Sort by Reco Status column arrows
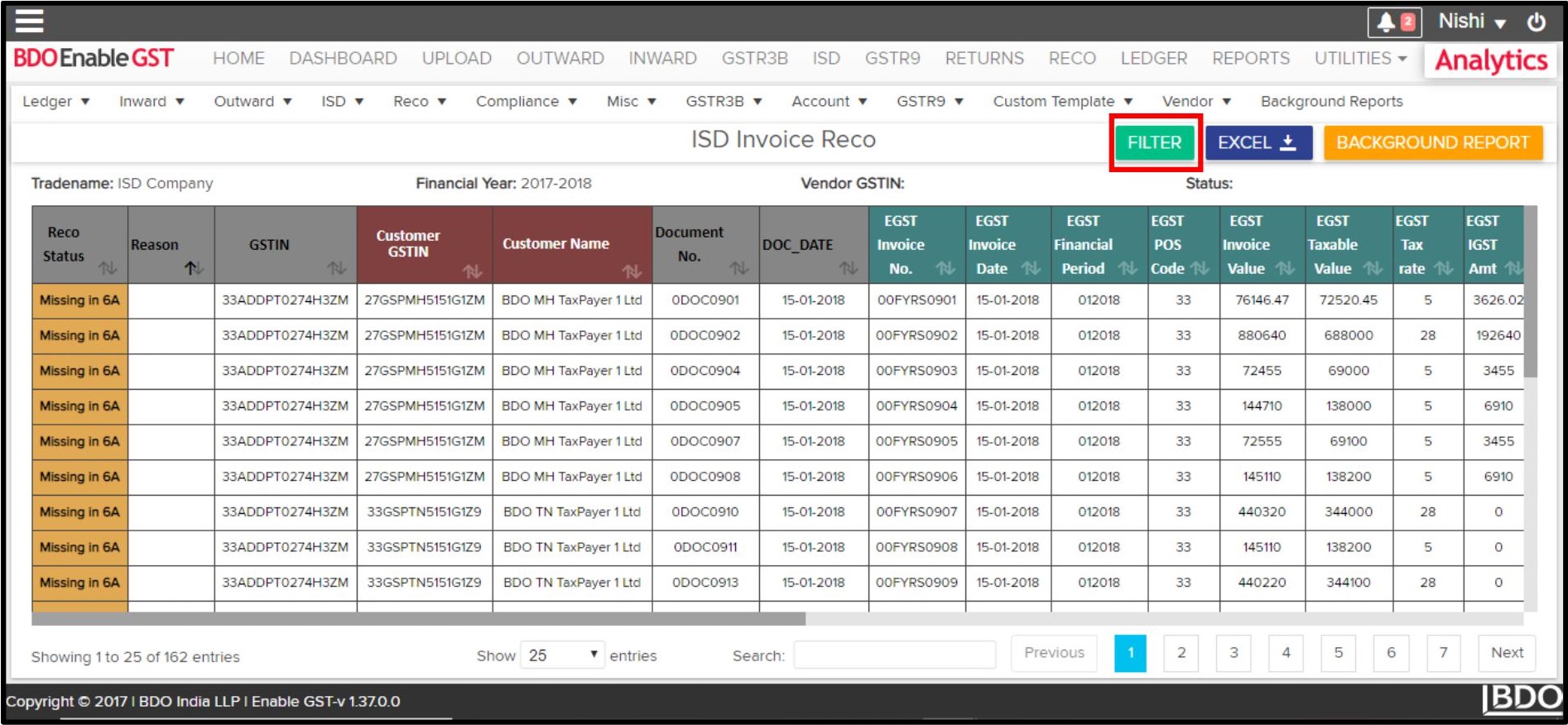This screenshot has height=725, width=1568. (108, 268)
